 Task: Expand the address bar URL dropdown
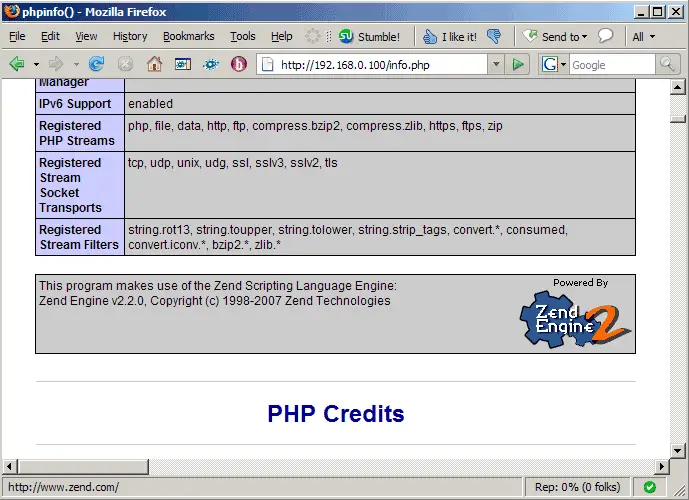[x=496, y=65]
